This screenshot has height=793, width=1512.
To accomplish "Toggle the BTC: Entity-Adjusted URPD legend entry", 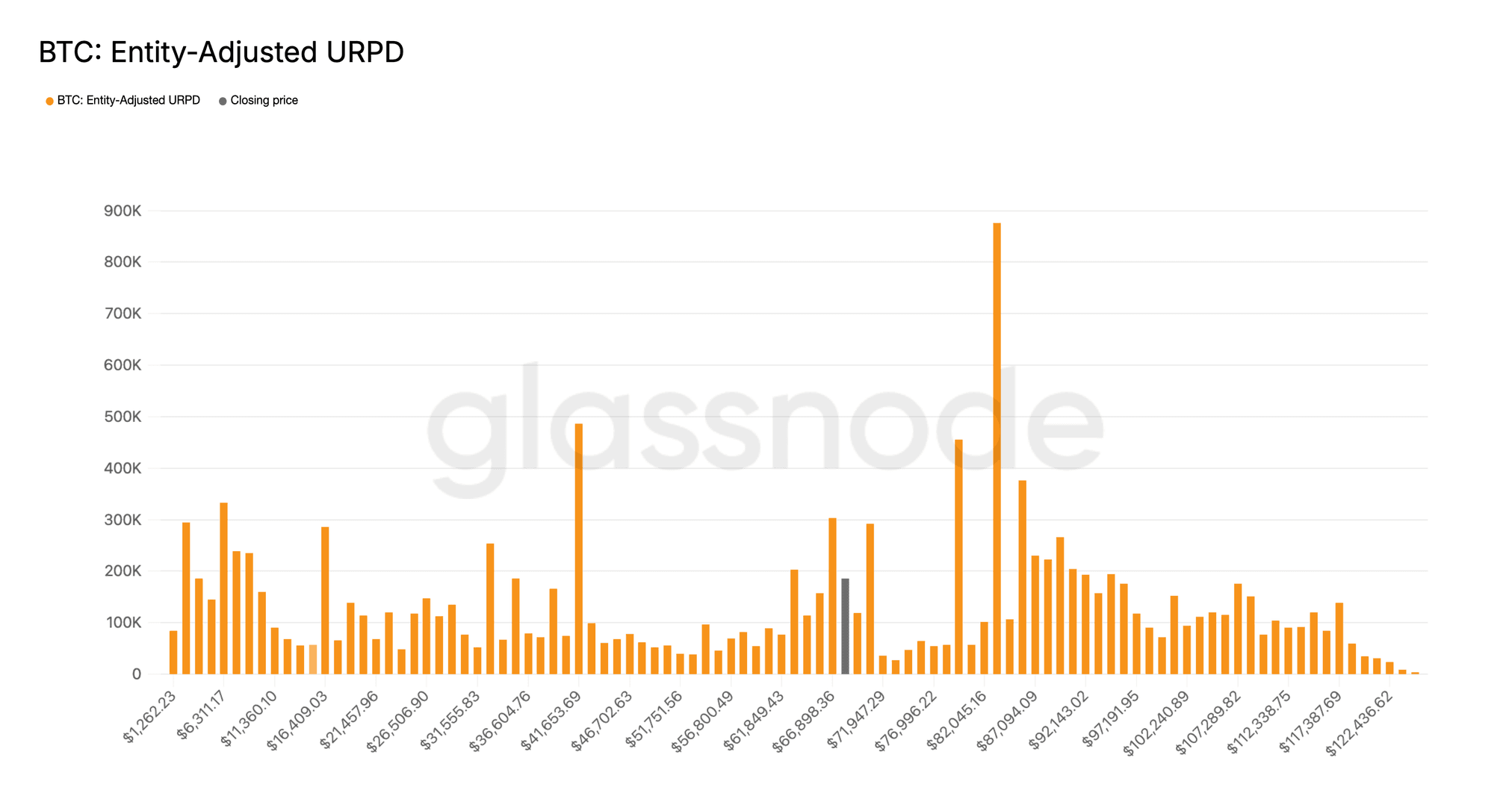I will [x=128, y=101].
